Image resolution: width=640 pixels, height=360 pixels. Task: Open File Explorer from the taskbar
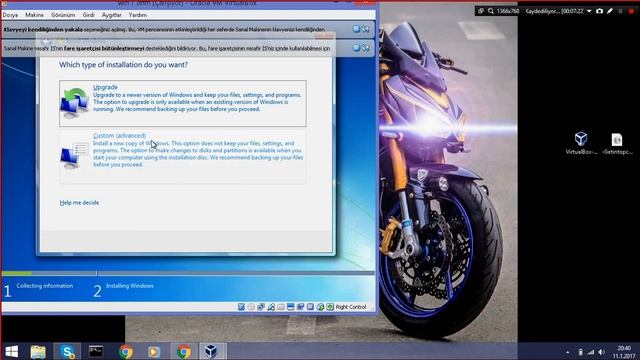38,351
